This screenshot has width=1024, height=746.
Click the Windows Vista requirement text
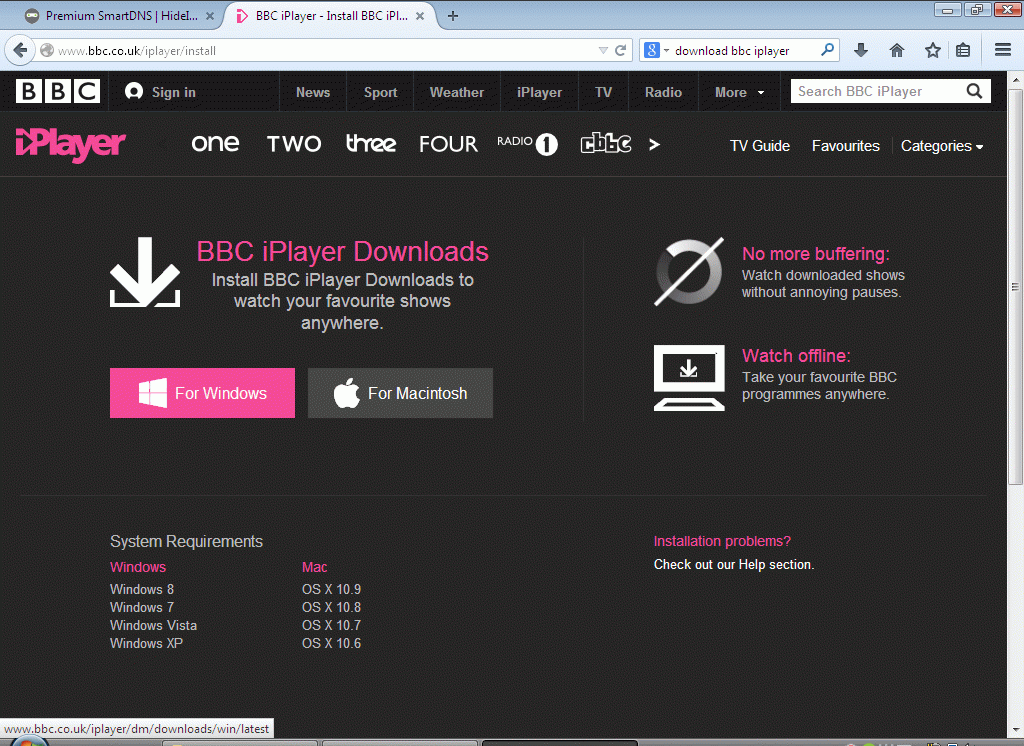tap(153, 625)
